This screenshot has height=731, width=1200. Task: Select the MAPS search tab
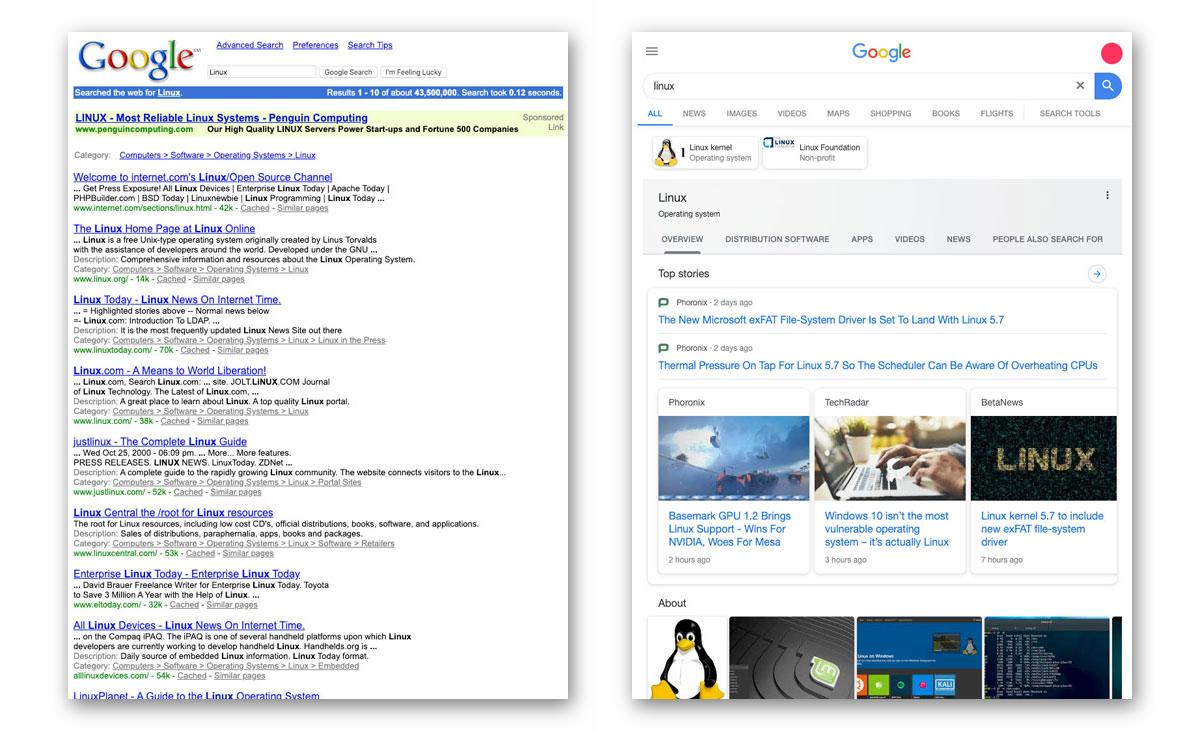coord(838,114)
